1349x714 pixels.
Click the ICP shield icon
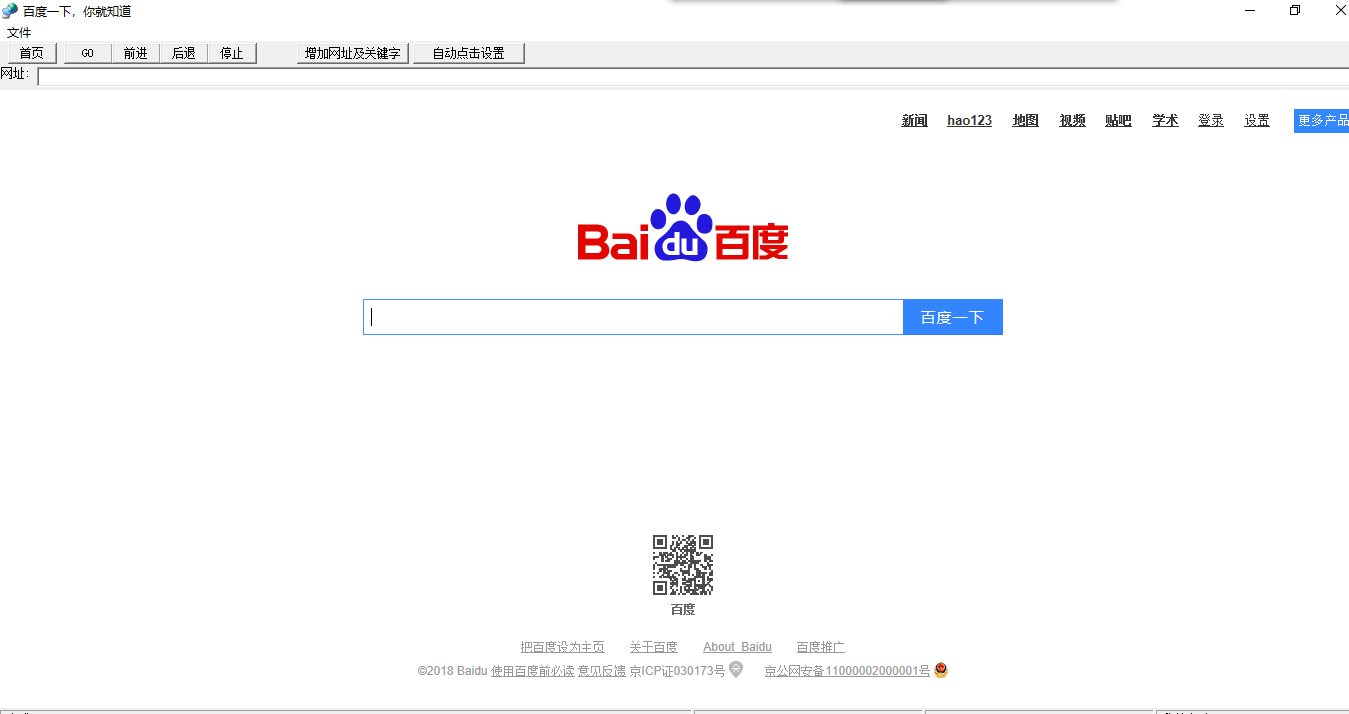tap(736, 670)
